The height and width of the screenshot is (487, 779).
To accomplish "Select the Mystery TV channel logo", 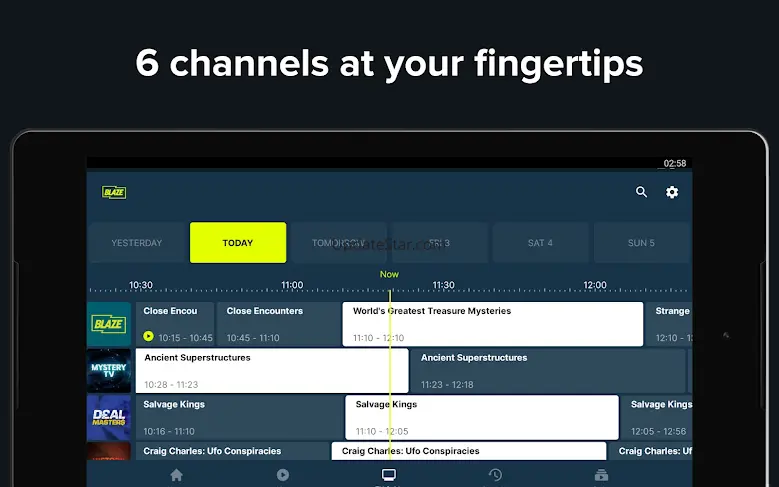I will pos(109,371).
